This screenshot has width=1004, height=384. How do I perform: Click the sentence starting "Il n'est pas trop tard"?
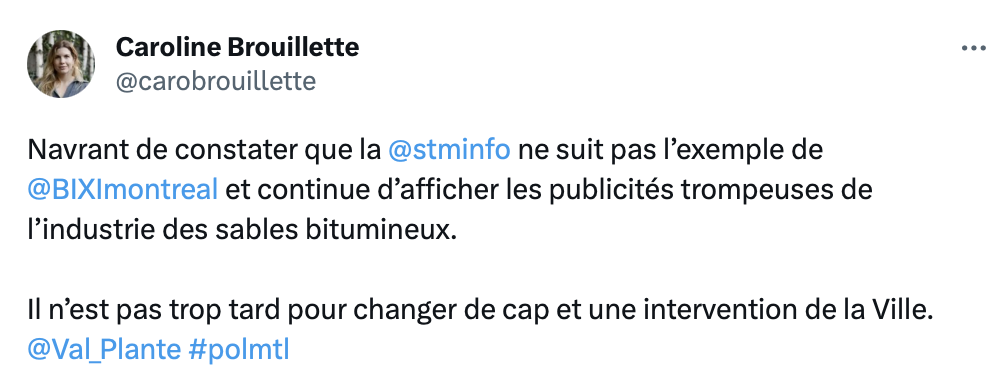click(478, 310)
